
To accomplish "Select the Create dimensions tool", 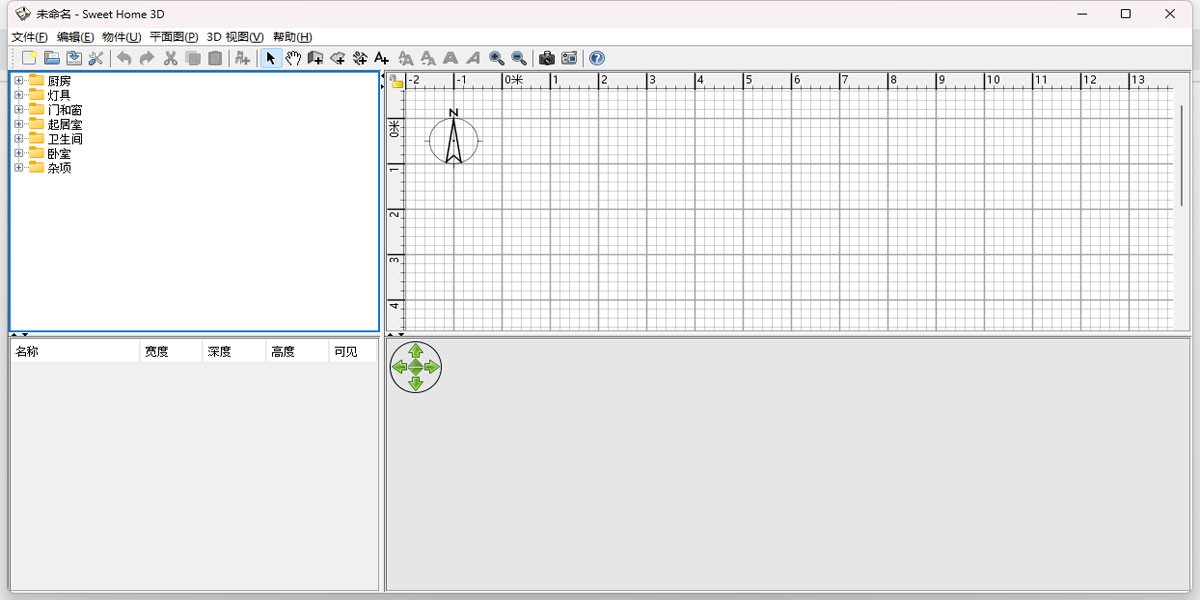I will pyautogui.click(x=360, y=58).
